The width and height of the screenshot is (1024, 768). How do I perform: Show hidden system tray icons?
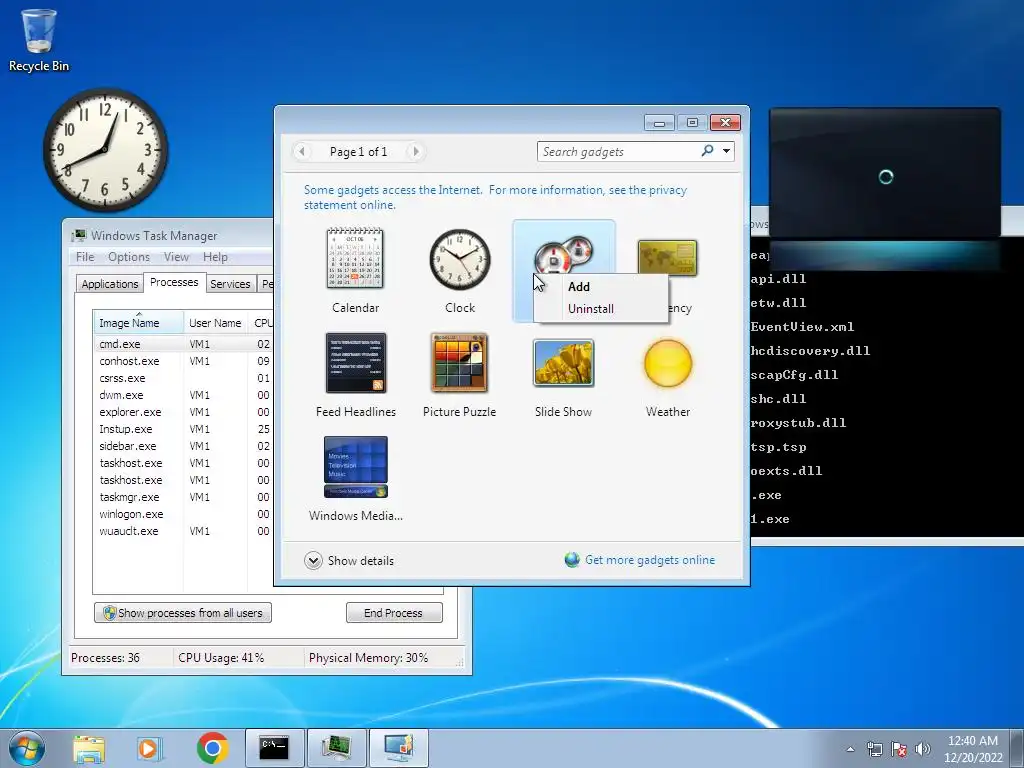pyautogui.click(x=850, y=749)
